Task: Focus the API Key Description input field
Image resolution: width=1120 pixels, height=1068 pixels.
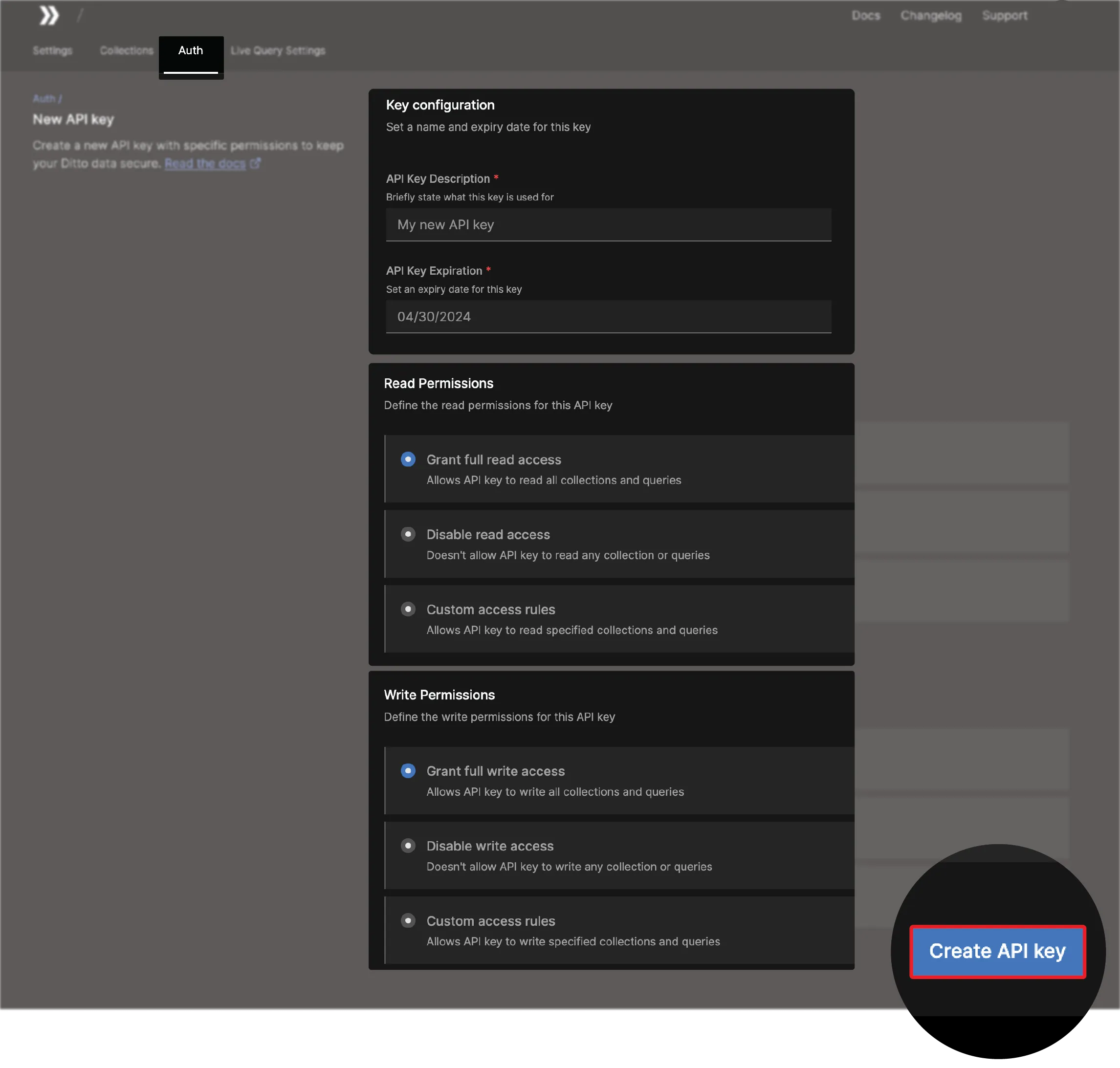Action: click(608, 224)
